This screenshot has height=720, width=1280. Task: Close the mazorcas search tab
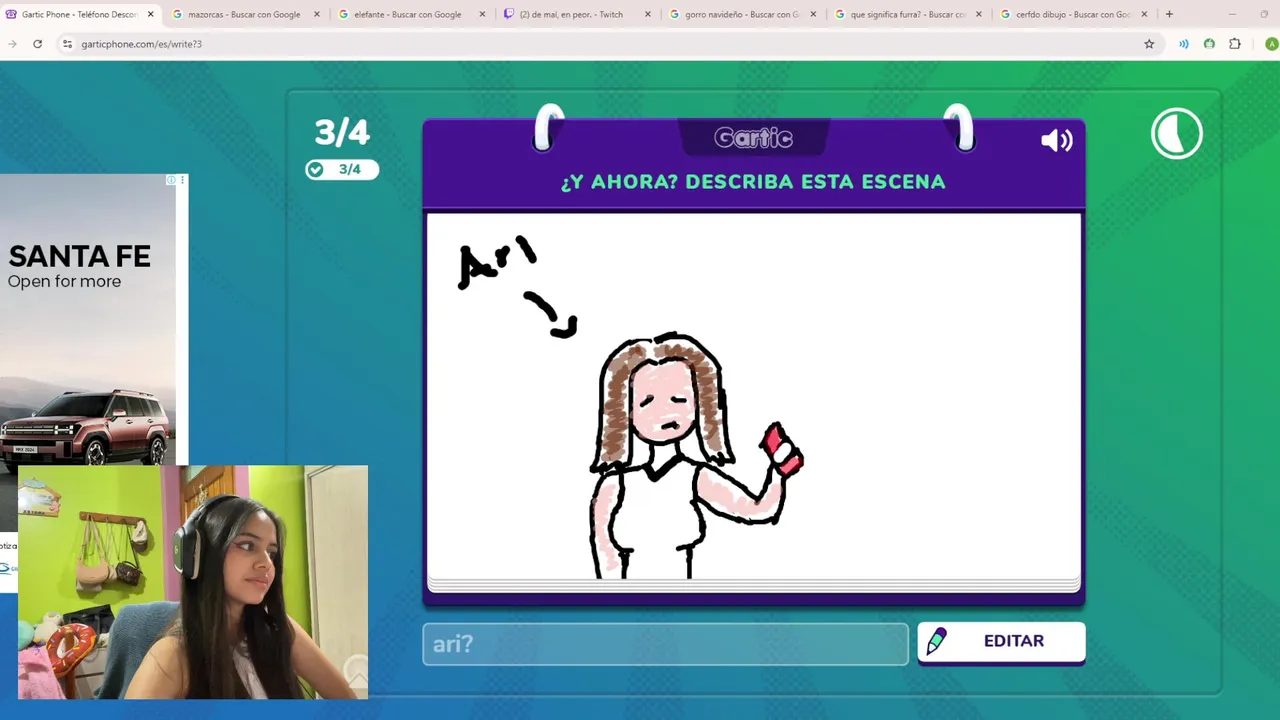[317, 14]
